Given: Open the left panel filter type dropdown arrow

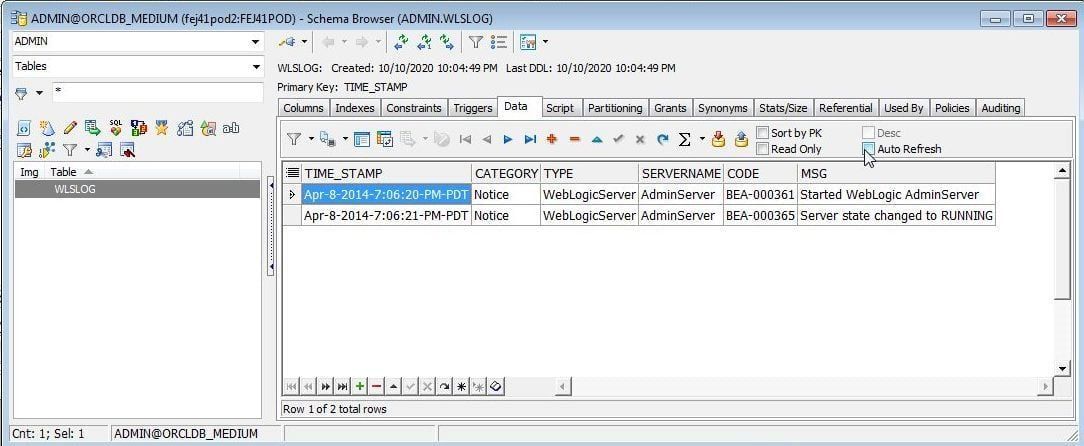Looking at the screenshot, I should point(39,93).
